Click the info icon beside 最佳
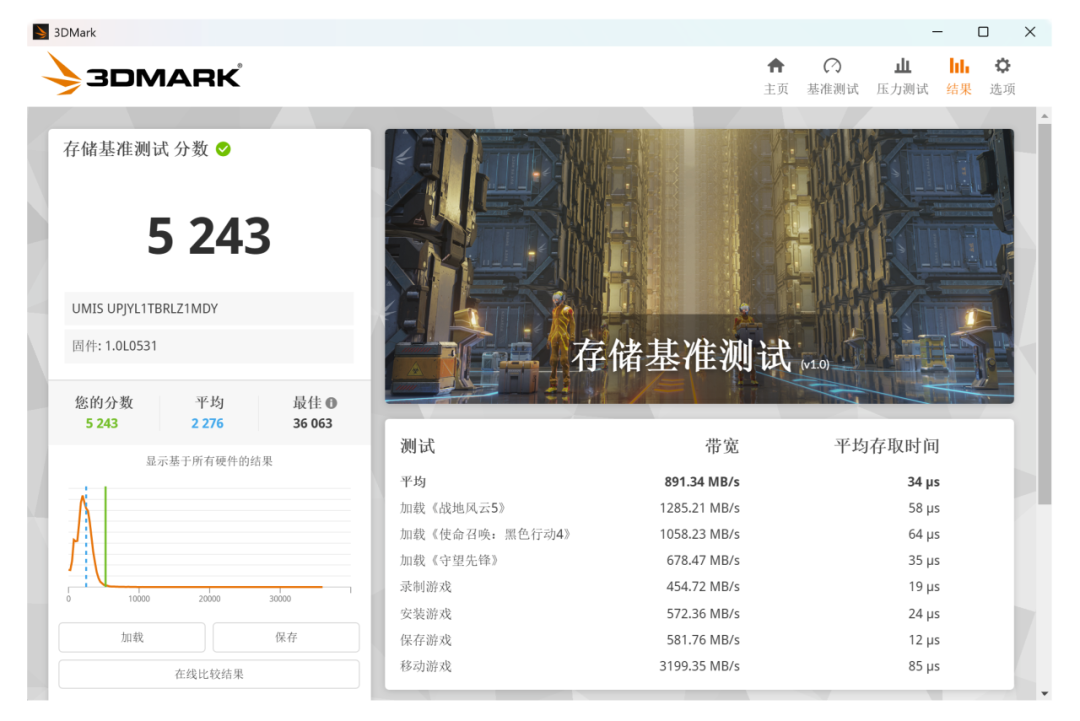The image size is (1080, 721). [x=331, y=403]
